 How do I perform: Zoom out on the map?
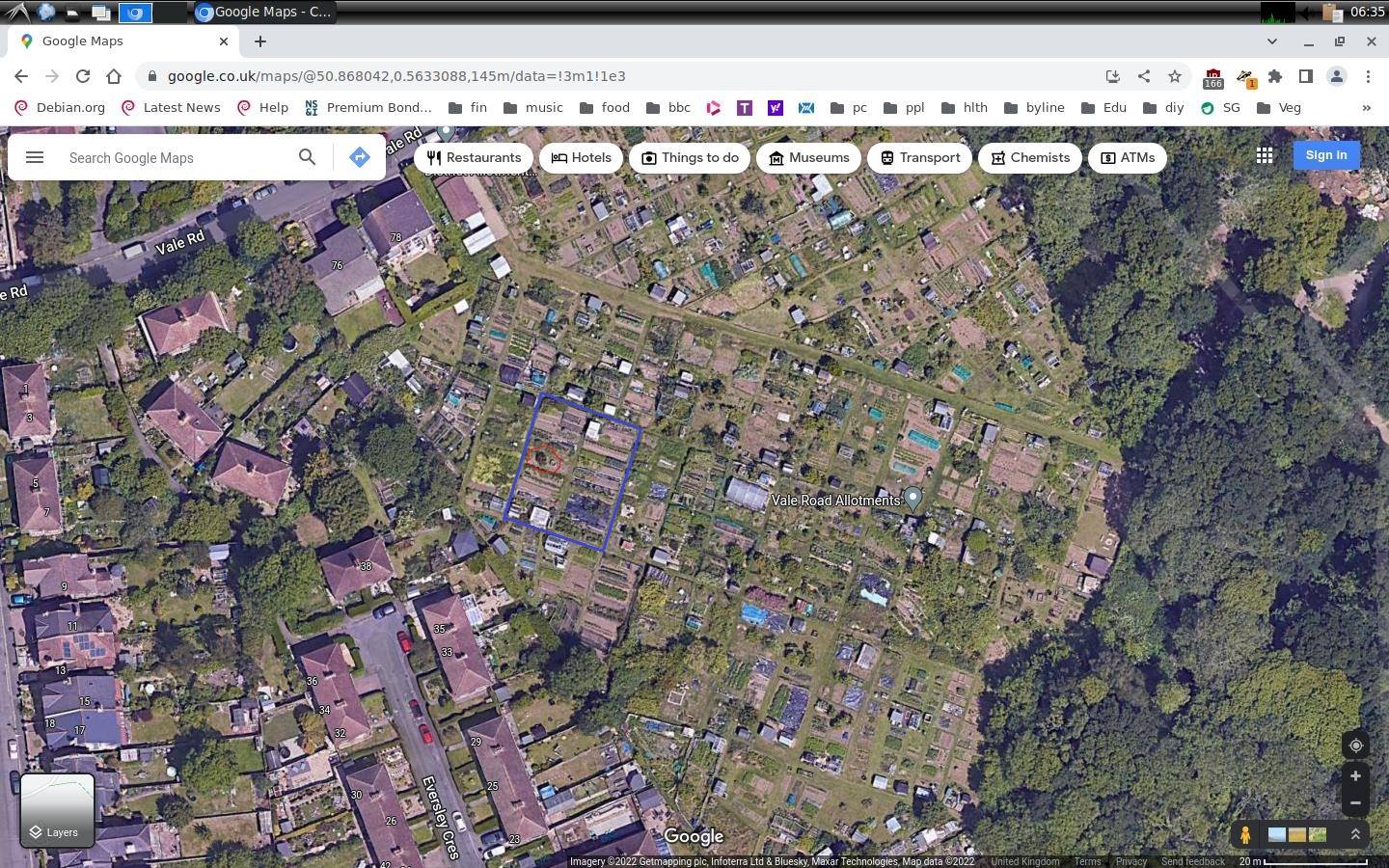[1355, 802]
